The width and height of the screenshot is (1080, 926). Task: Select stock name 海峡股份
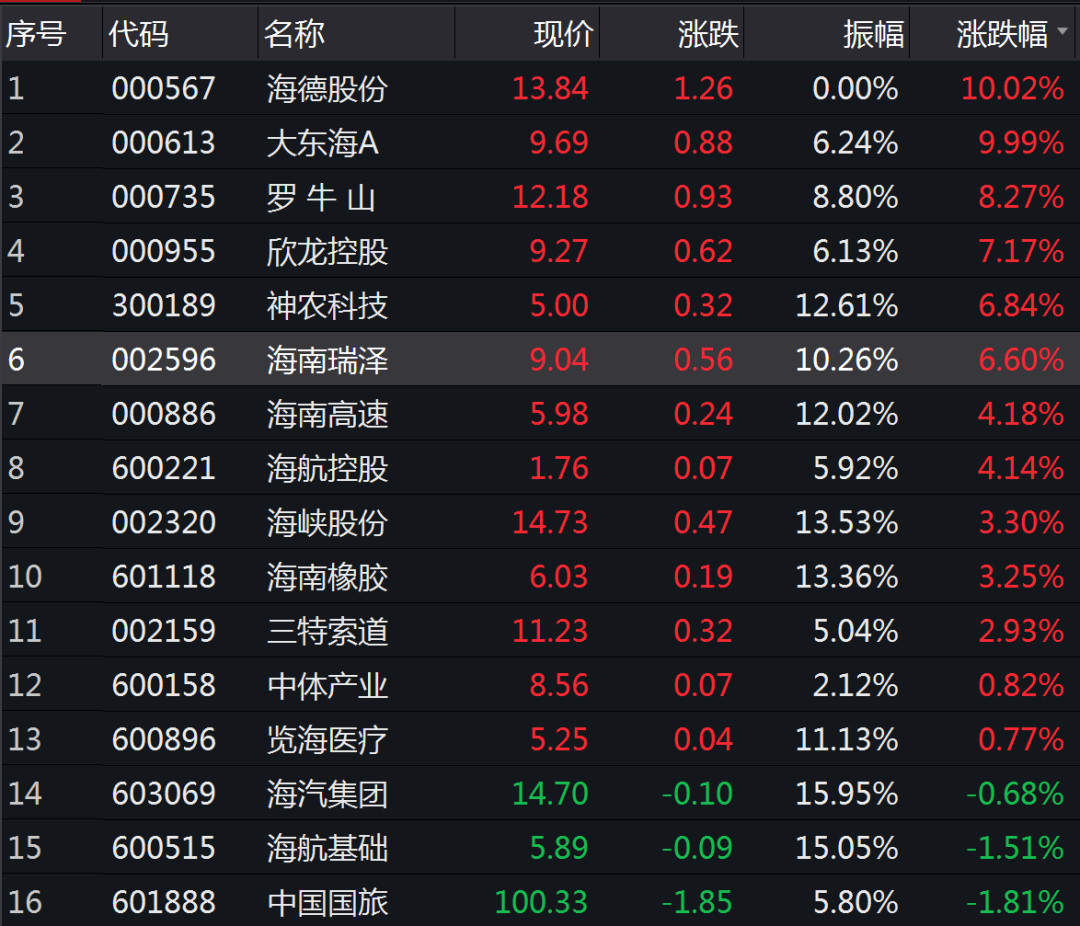click(327, 523)
